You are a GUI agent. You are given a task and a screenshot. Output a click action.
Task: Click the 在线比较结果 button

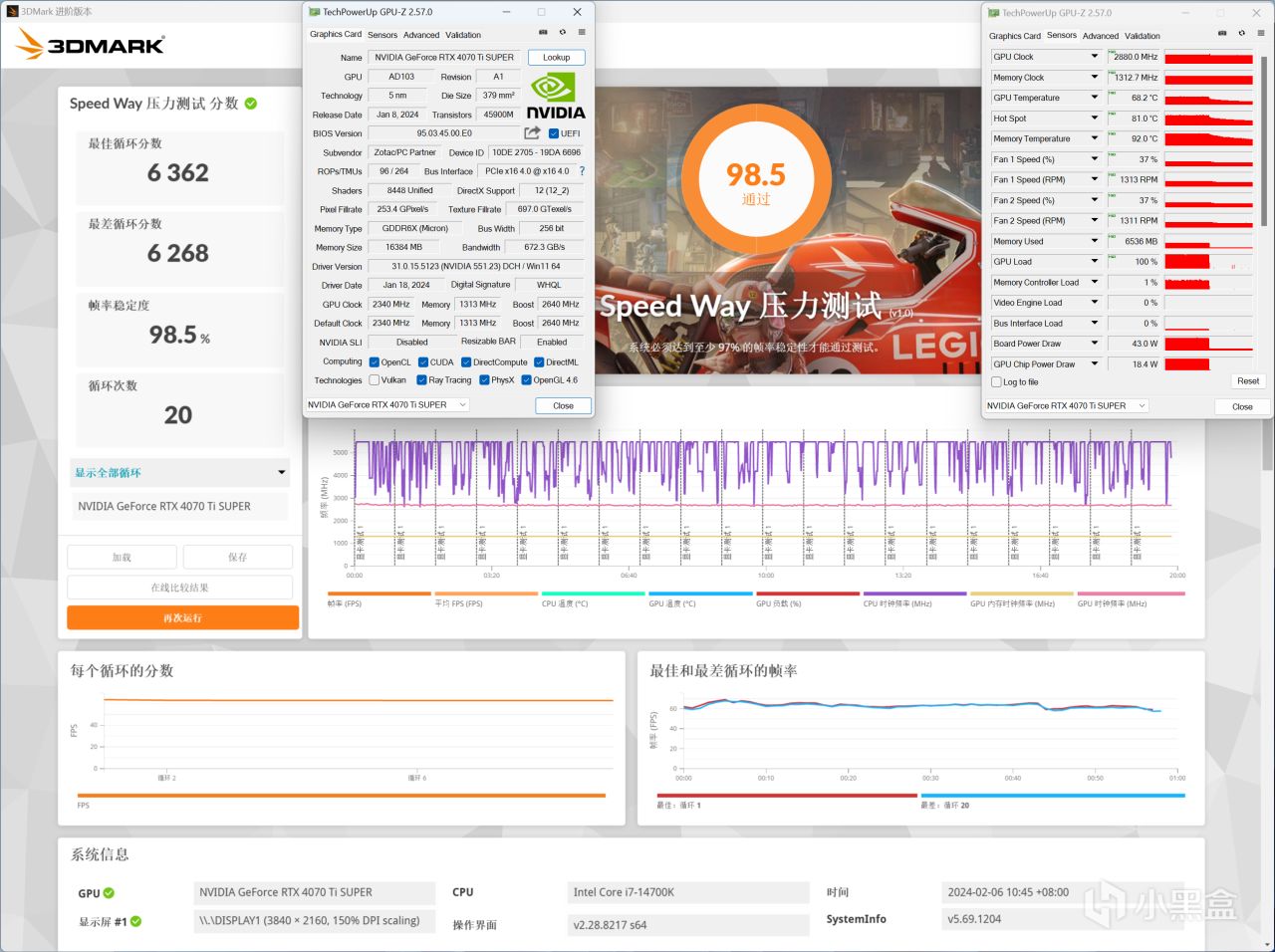pyautogui.click(x=180, y=588)
